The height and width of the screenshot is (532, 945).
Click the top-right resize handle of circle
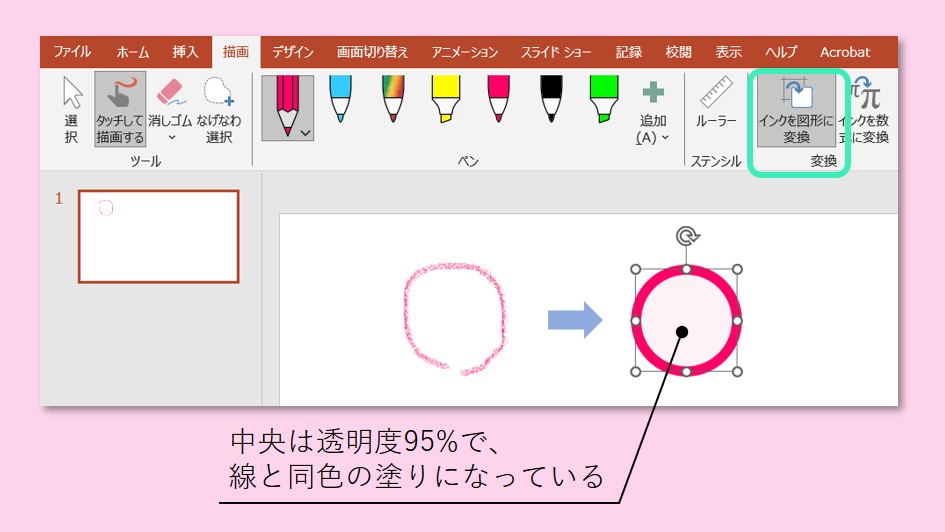point(737,269)
